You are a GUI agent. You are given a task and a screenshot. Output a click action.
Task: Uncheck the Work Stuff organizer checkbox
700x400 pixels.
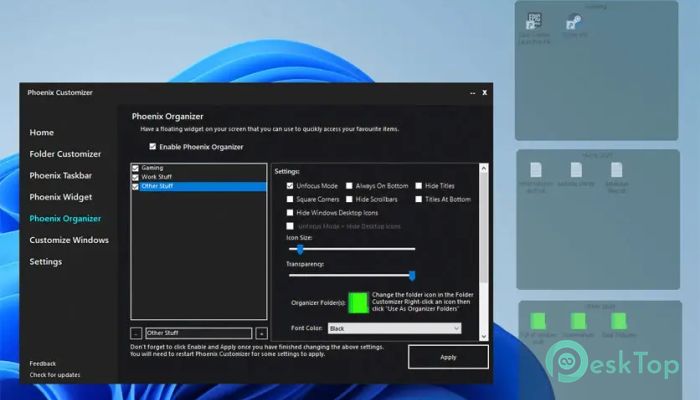[135, 177]
